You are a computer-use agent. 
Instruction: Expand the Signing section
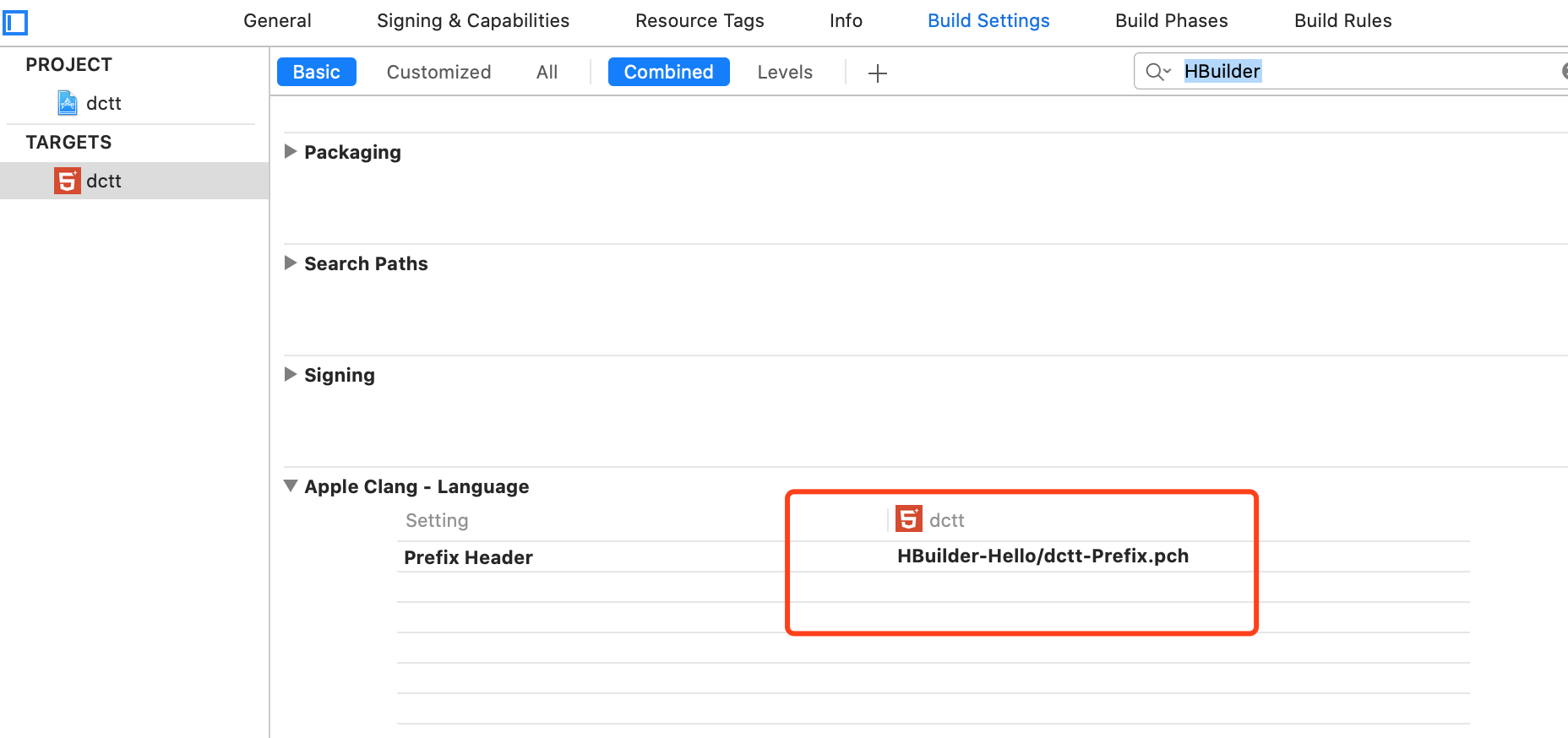tap(291, 375)
